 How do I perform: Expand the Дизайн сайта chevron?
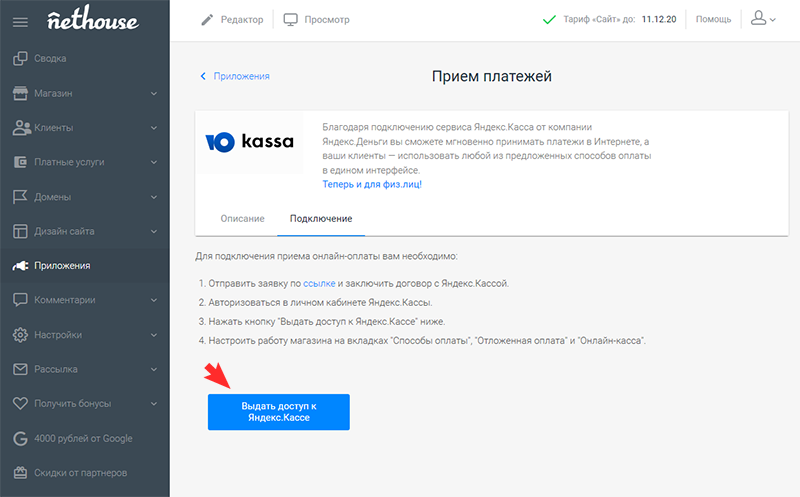coord(154,232)
